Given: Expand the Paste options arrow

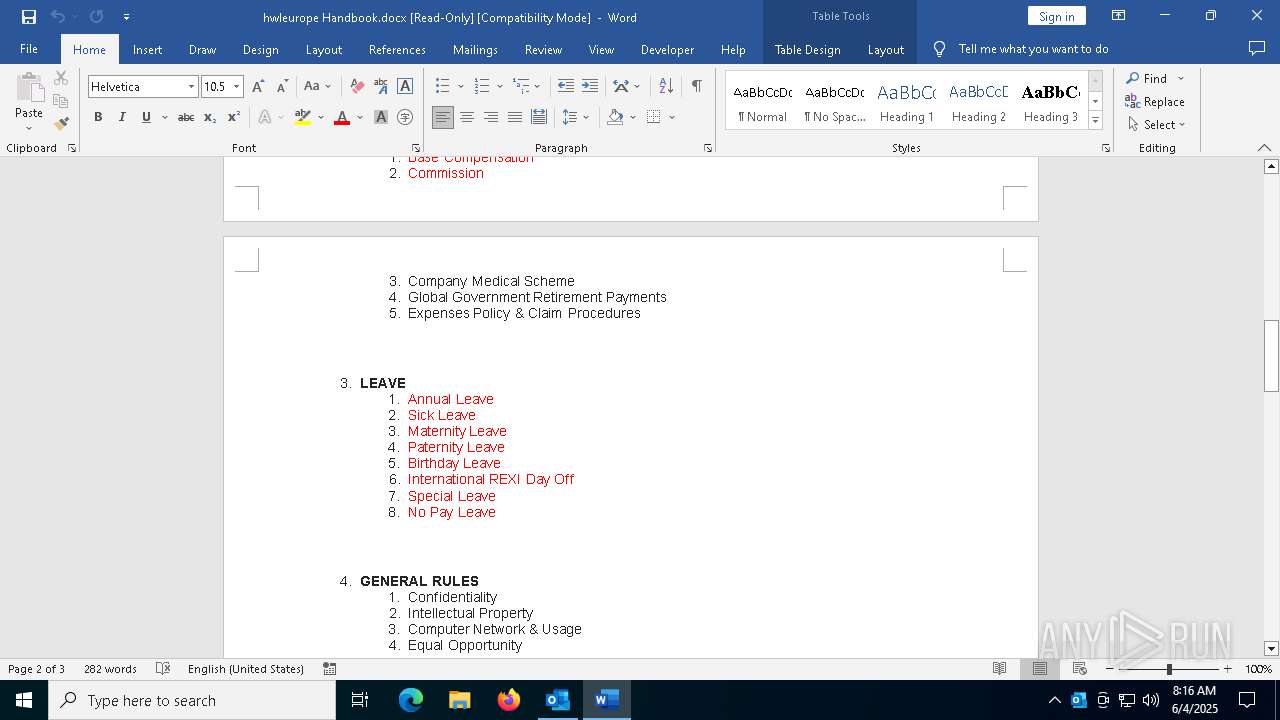Looking at the screenshot, I should [29, 128].
